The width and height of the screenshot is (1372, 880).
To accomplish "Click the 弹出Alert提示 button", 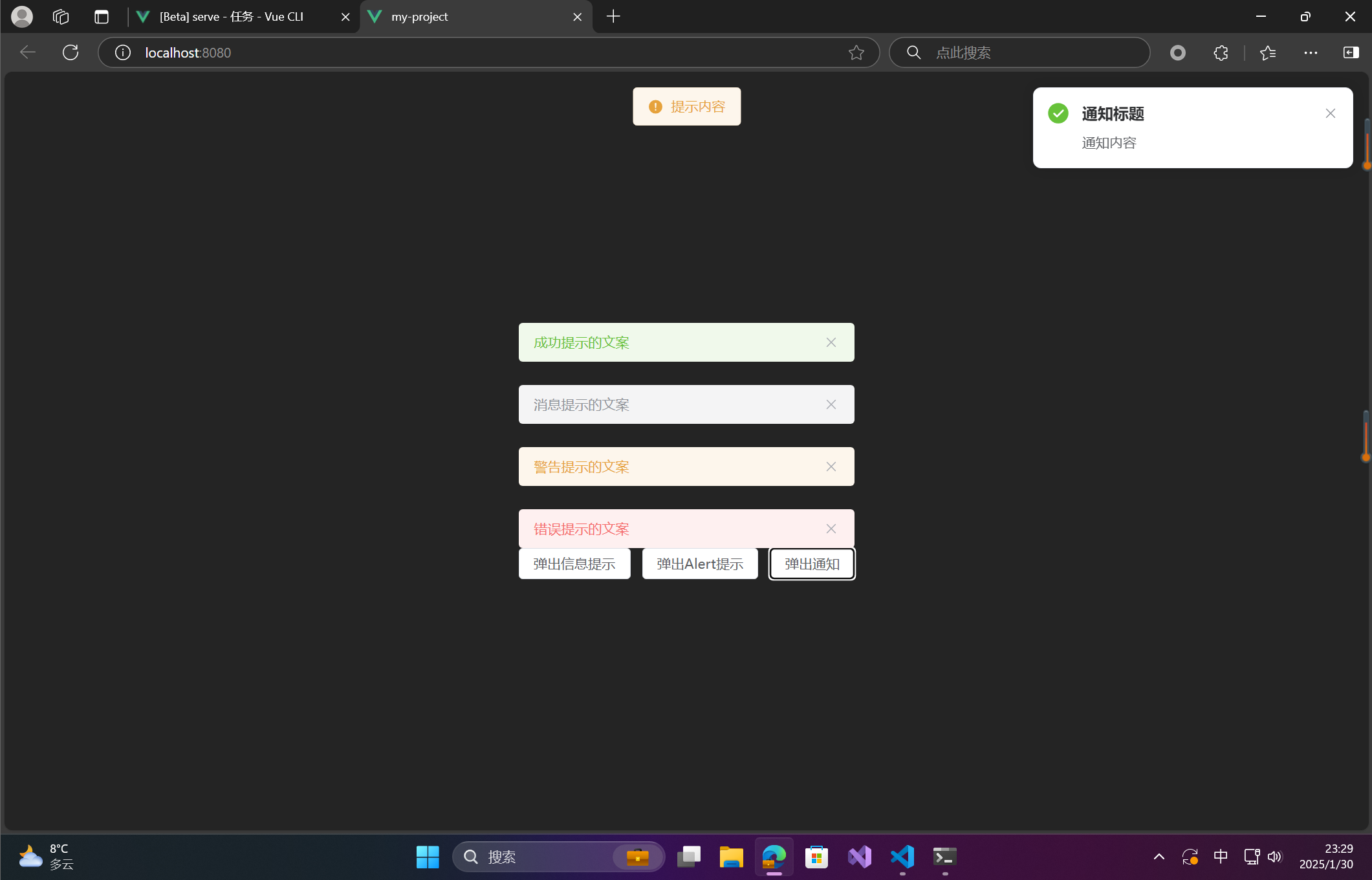I will point(699,564).
